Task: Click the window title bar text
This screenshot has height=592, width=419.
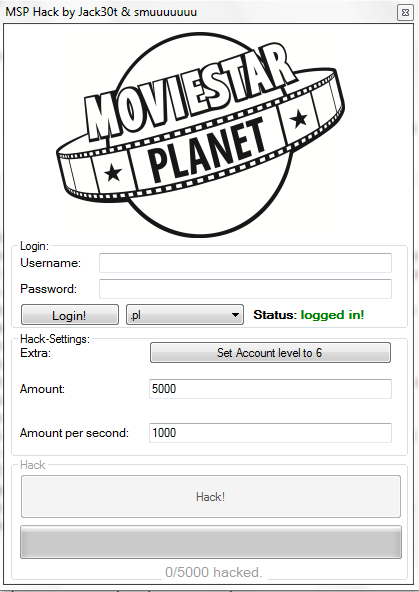Action: 101,12
